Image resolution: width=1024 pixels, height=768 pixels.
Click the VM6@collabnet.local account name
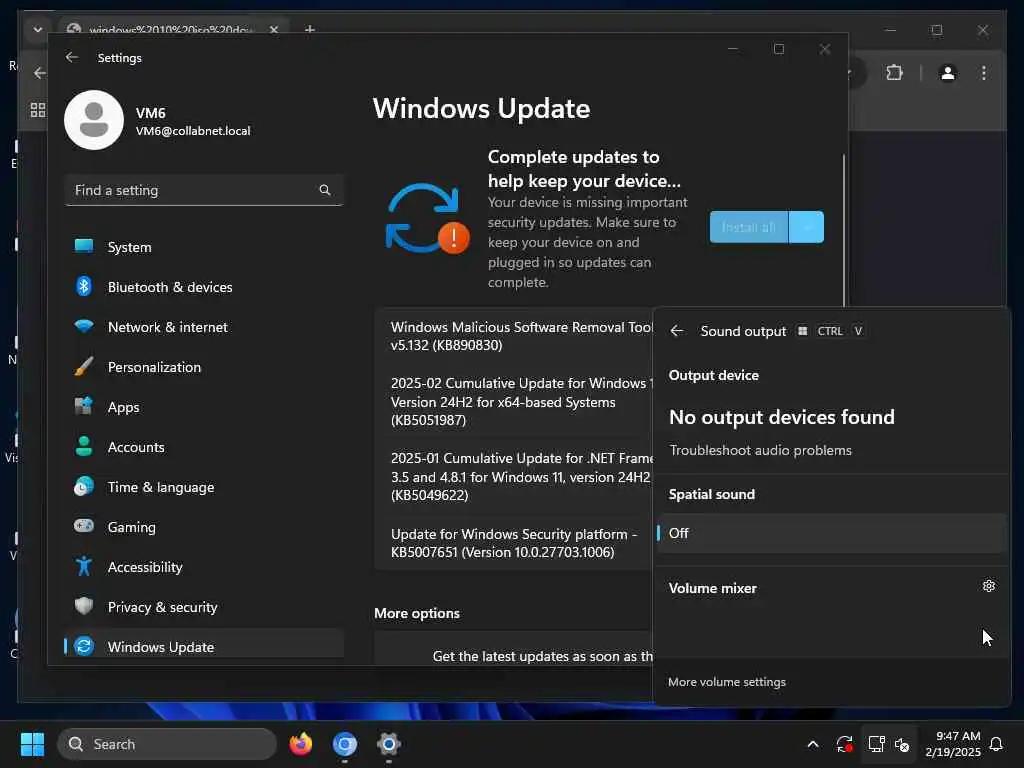[193, 131]
